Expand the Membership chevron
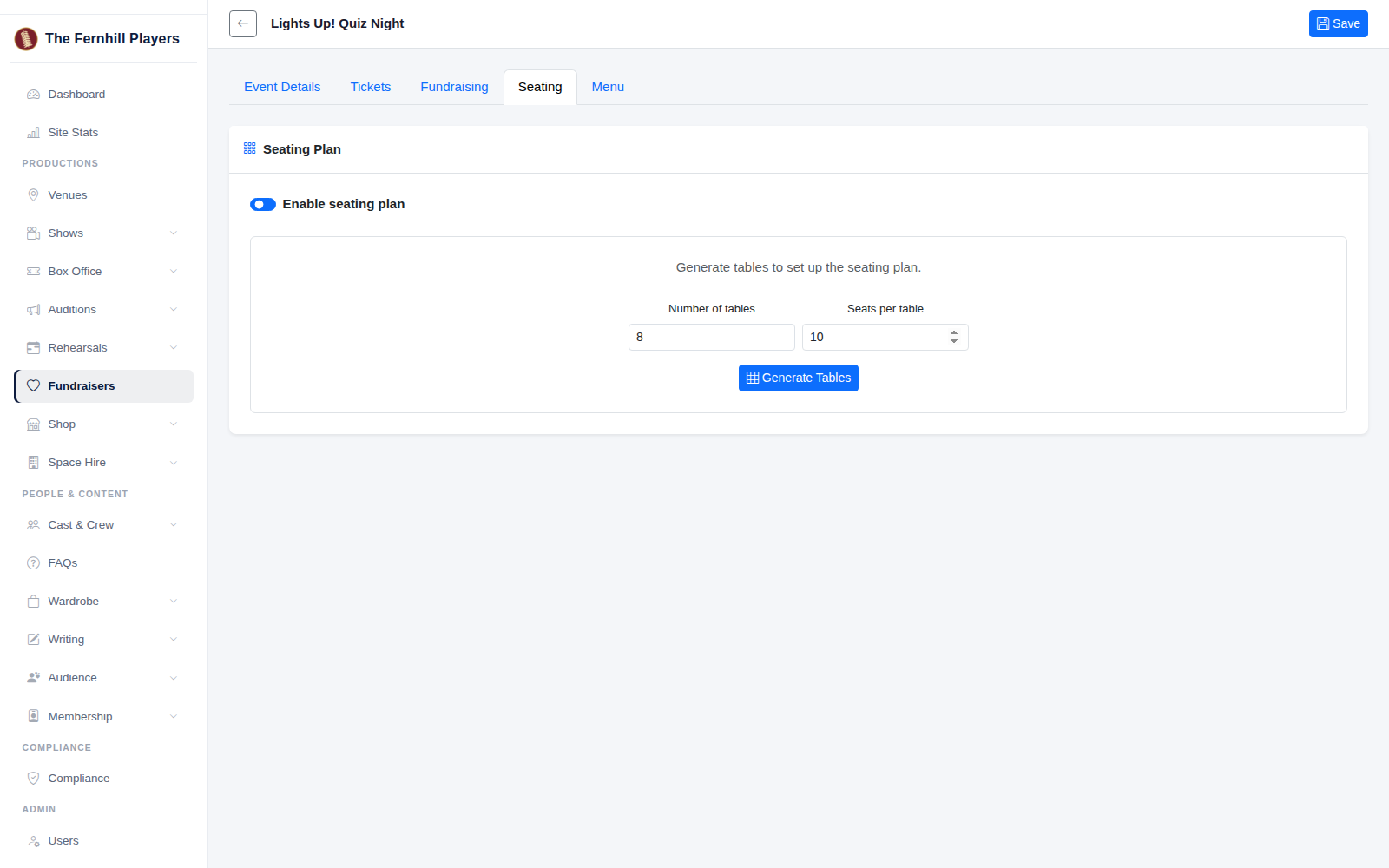 coord(174,717)
